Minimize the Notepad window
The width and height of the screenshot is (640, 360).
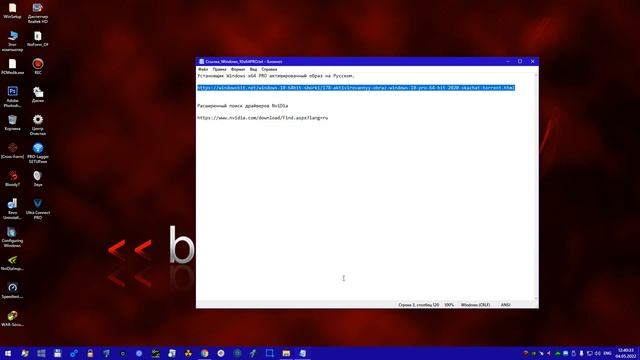pyautogui.click(x=508, y=62)
